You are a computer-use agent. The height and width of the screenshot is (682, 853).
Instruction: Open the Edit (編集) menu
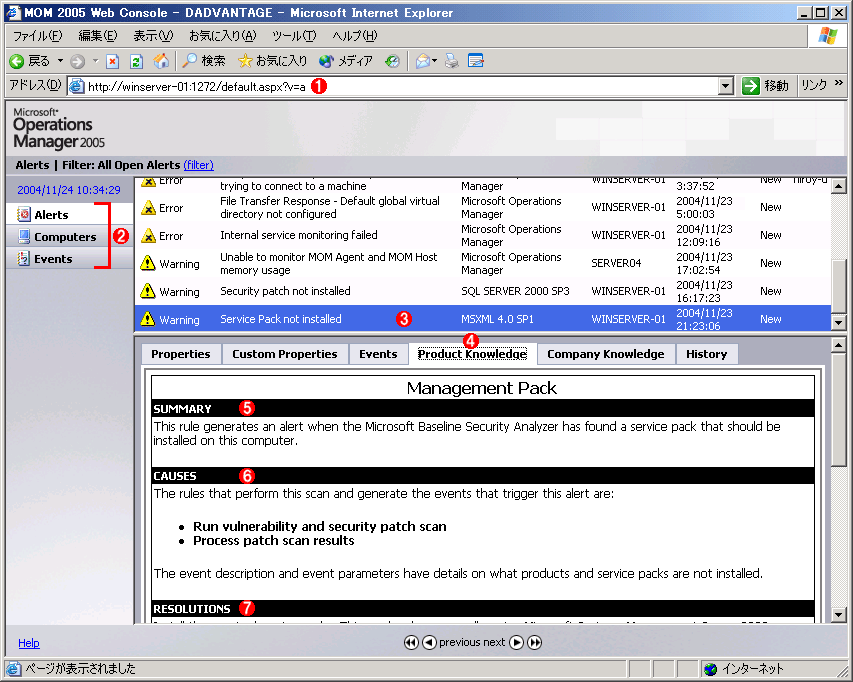click(x=97, y=36)
